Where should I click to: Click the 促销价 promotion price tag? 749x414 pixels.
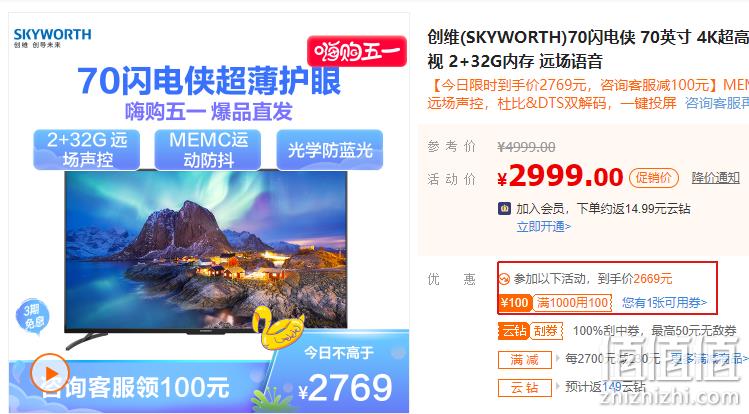(x=653, y=178)
